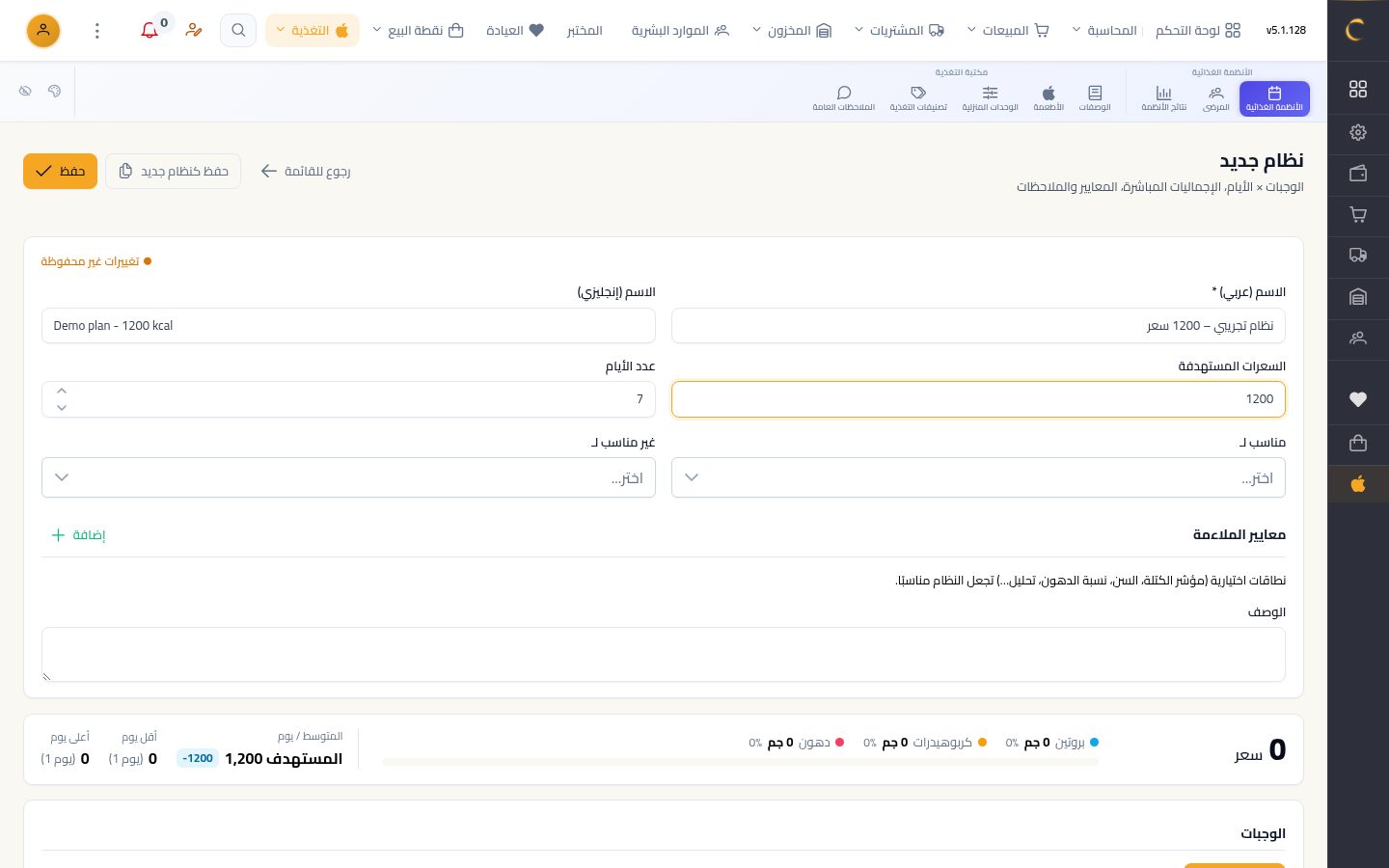
Task: Open the delivery truck icon in sidebar
Action: click(x=1358, y=256)
